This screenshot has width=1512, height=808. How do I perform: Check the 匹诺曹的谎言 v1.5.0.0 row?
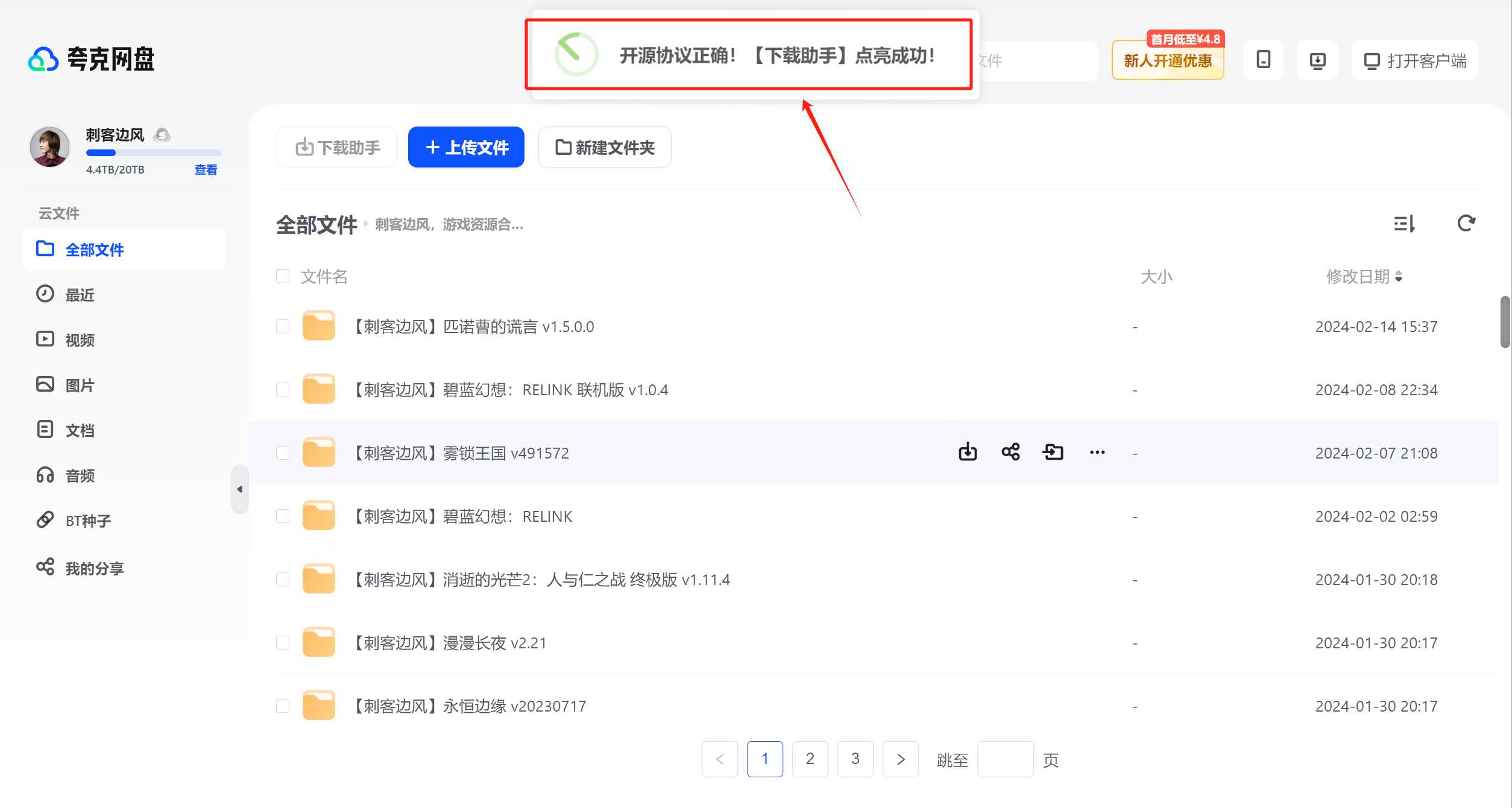click(x=283, y=327)
